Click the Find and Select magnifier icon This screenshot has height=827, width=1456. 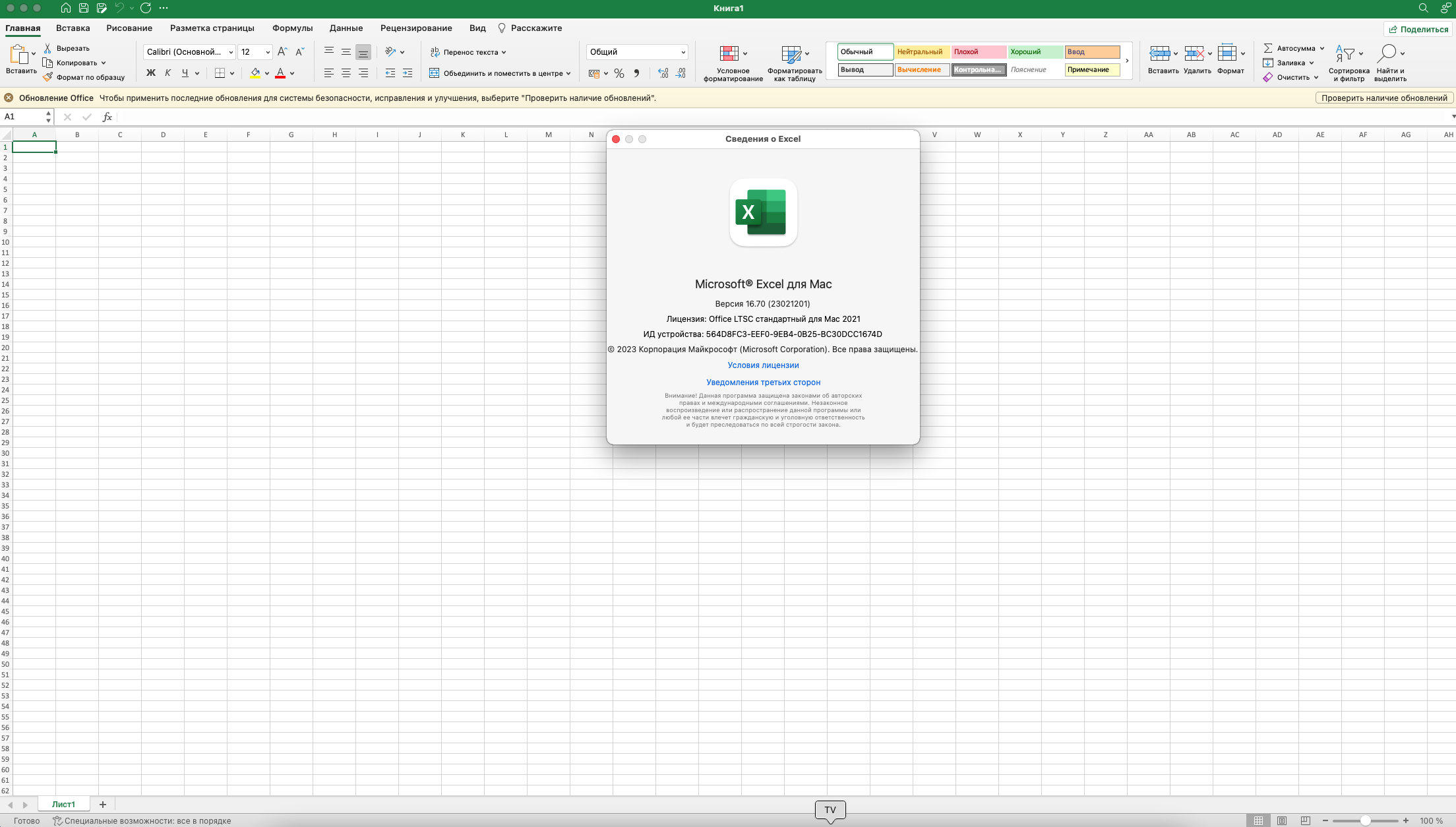click(x=1387, y=53)
